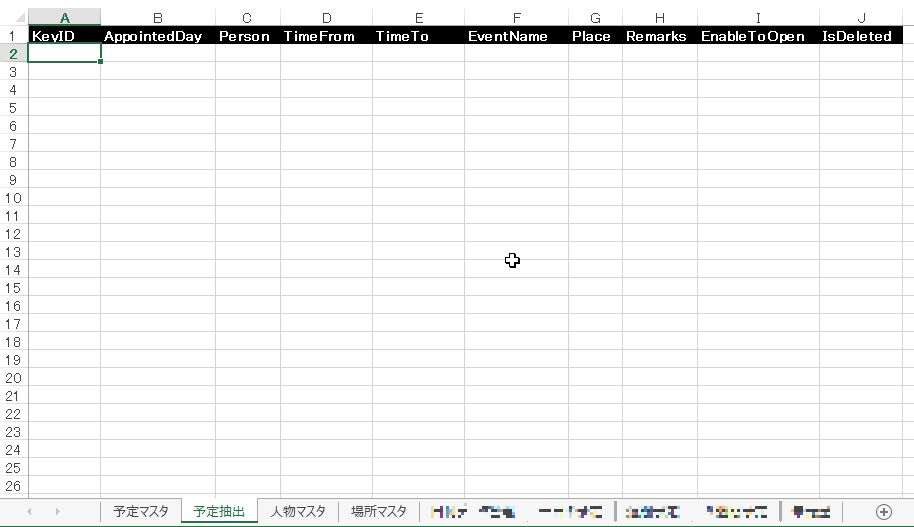Select column E header
This screenshot has width=914, height=527.
(419, 17)
